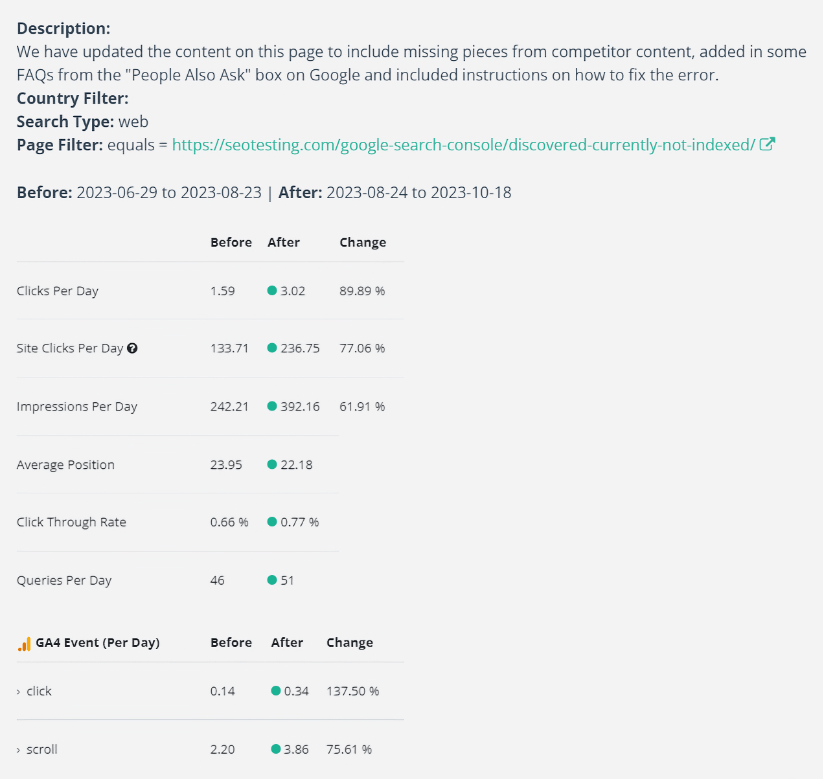Viewport: 823px width, 779px height.
Task: Click the 137.50 % change value
Action: (x=352, y=691)
